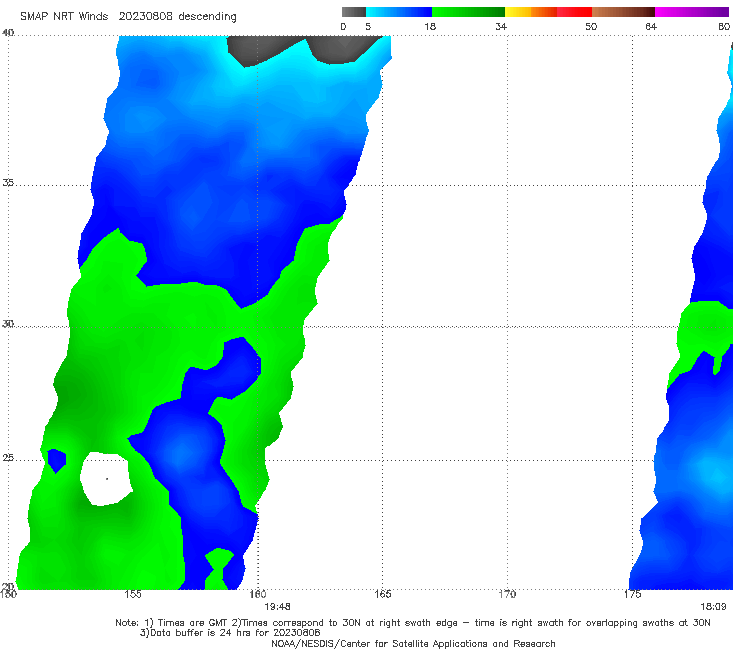Click the latitude axis label "30"
The image size is (740, 650).
coord(8,324)
